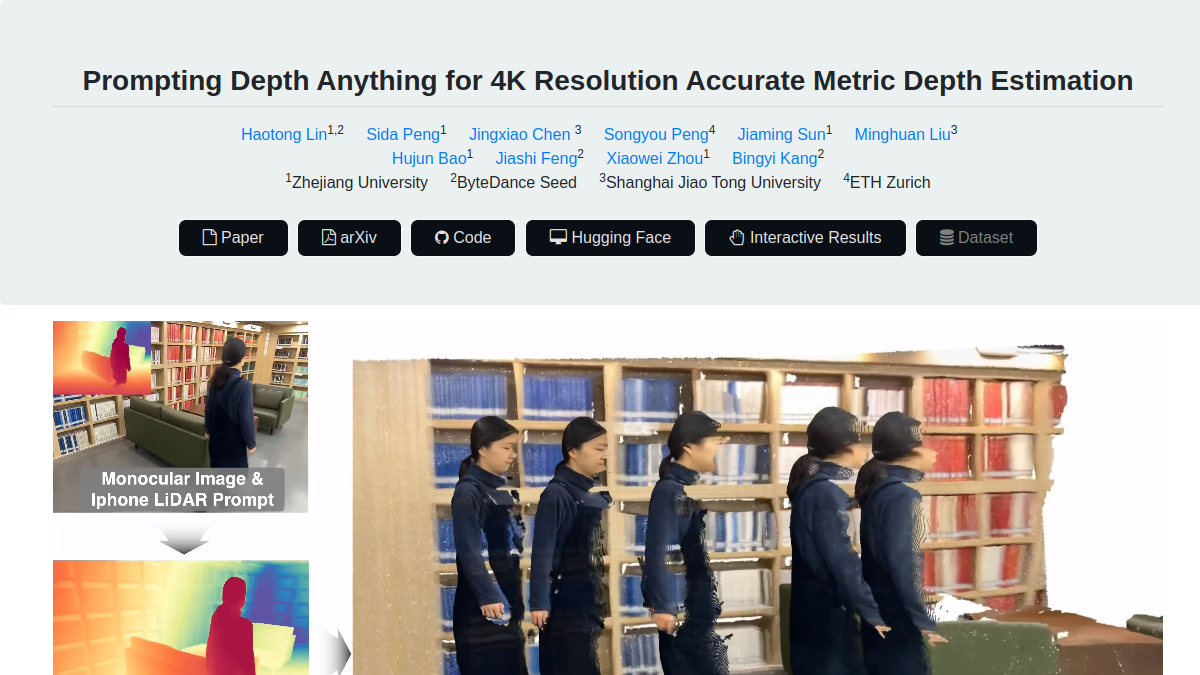The height and width of the screenshot is (675, 1200).
Task: Click the Zhejiang University affiliation text
Action: coord(360,182)
